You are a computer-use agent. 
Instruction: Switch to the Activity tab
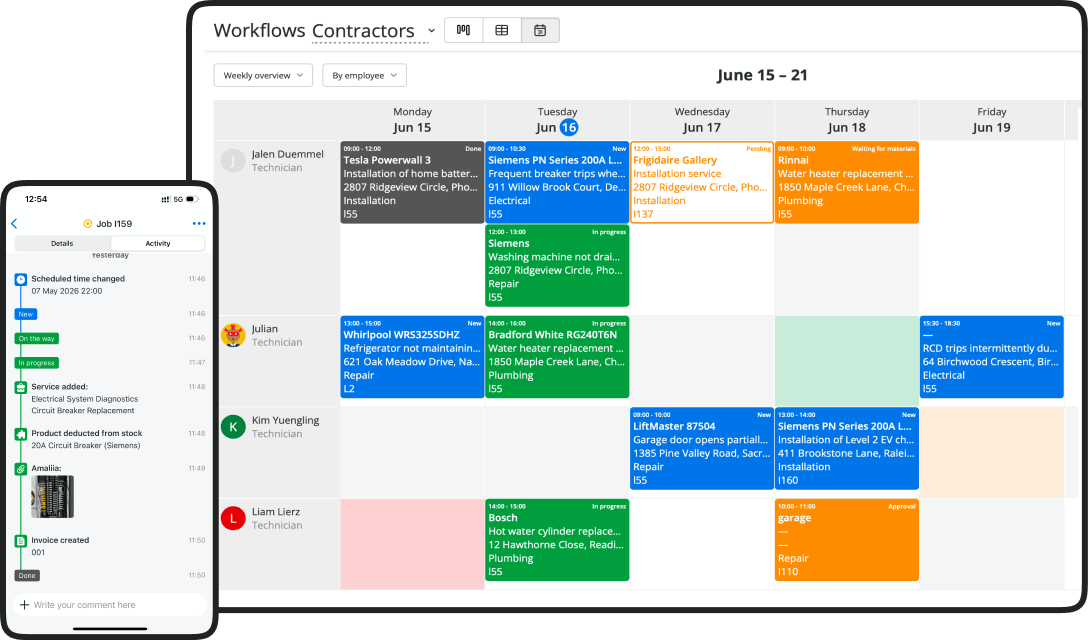[158, 244]
